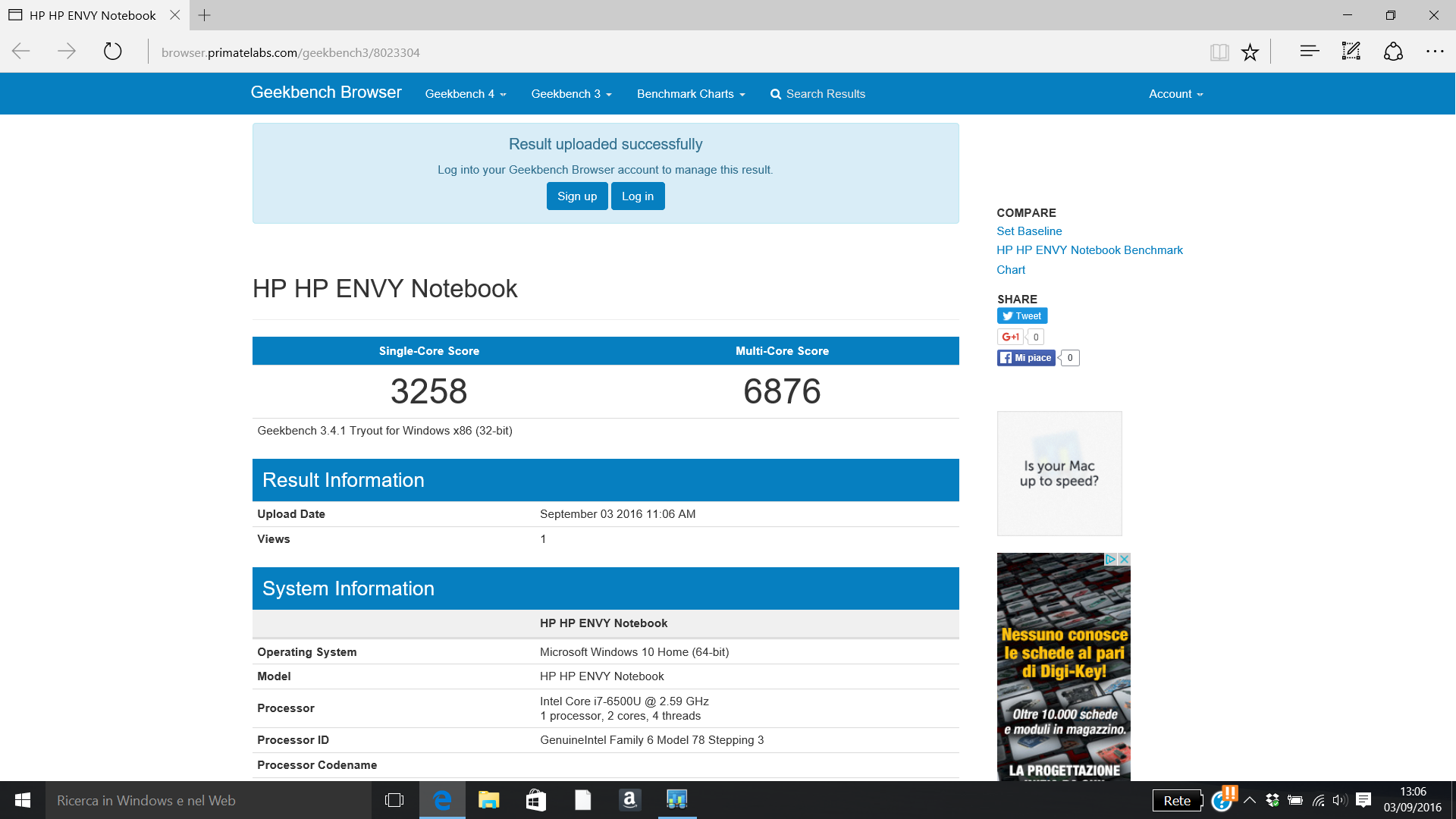This screenshot has height=819, width=1456.
Task: Open the Is your Mac up to speed ad
Action: coord(1059,474)
